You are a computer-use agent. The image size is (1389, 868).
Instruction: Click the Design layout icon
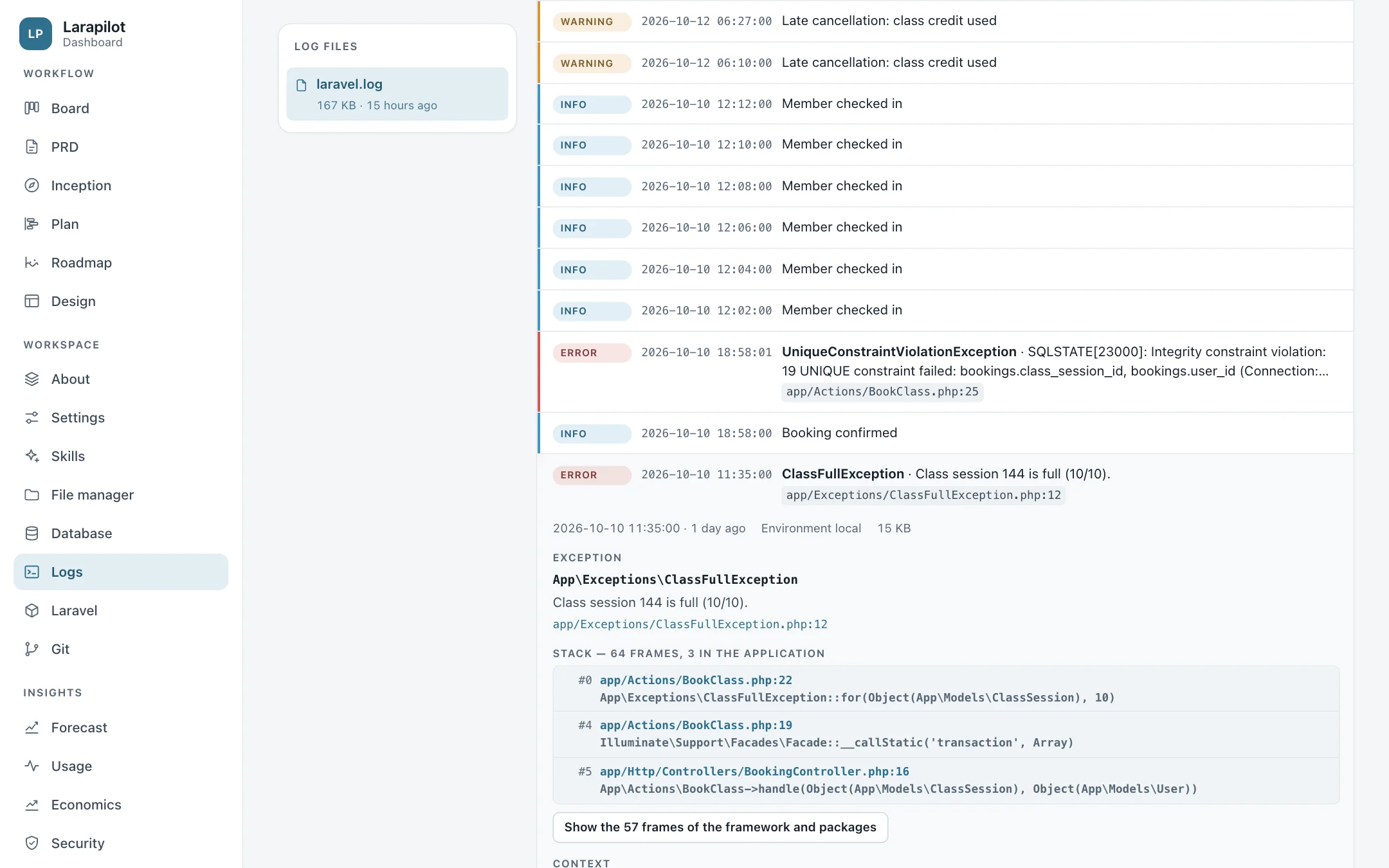pyautogui.click(x=32, y=301)
